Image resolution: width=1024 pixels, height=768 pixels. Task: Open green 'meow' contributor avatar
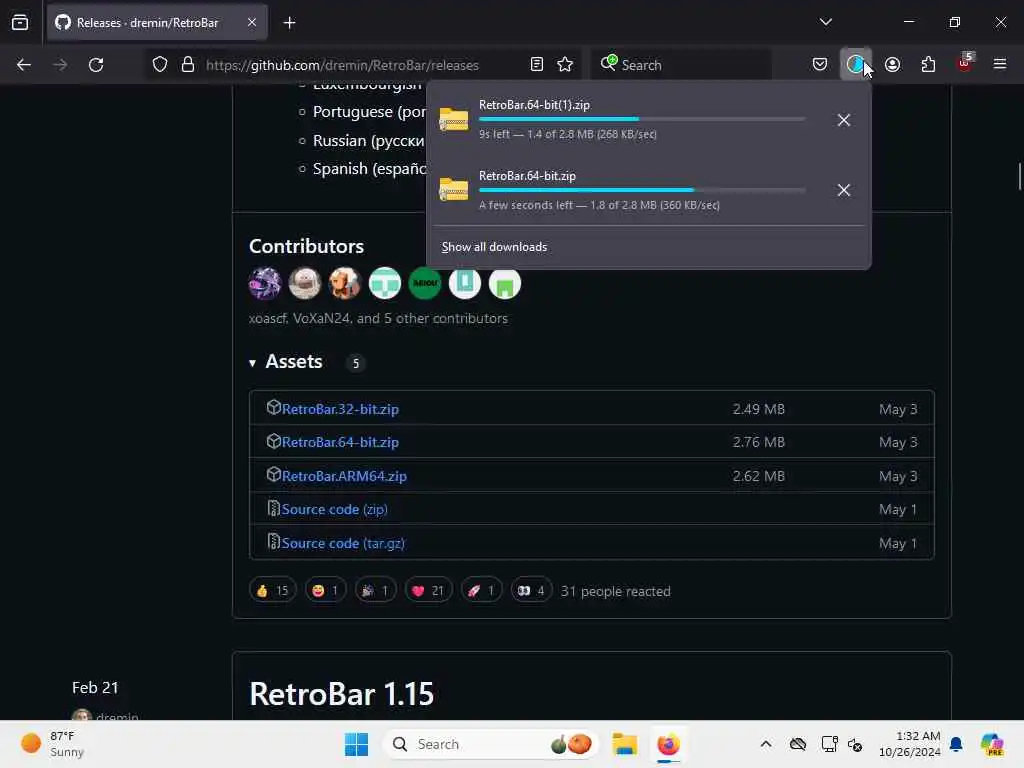(424, 283)
